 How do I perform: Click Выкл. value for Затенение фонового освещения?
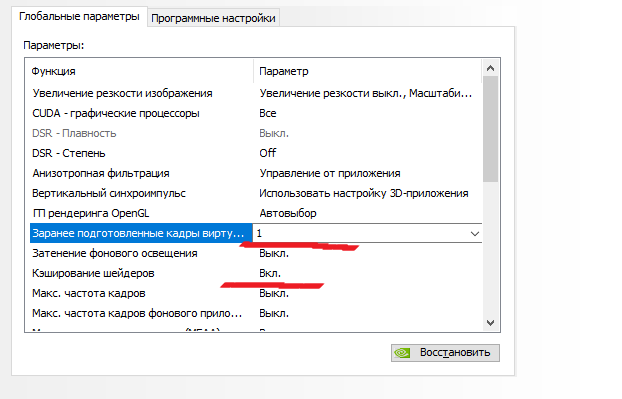[x=274, y=253]
